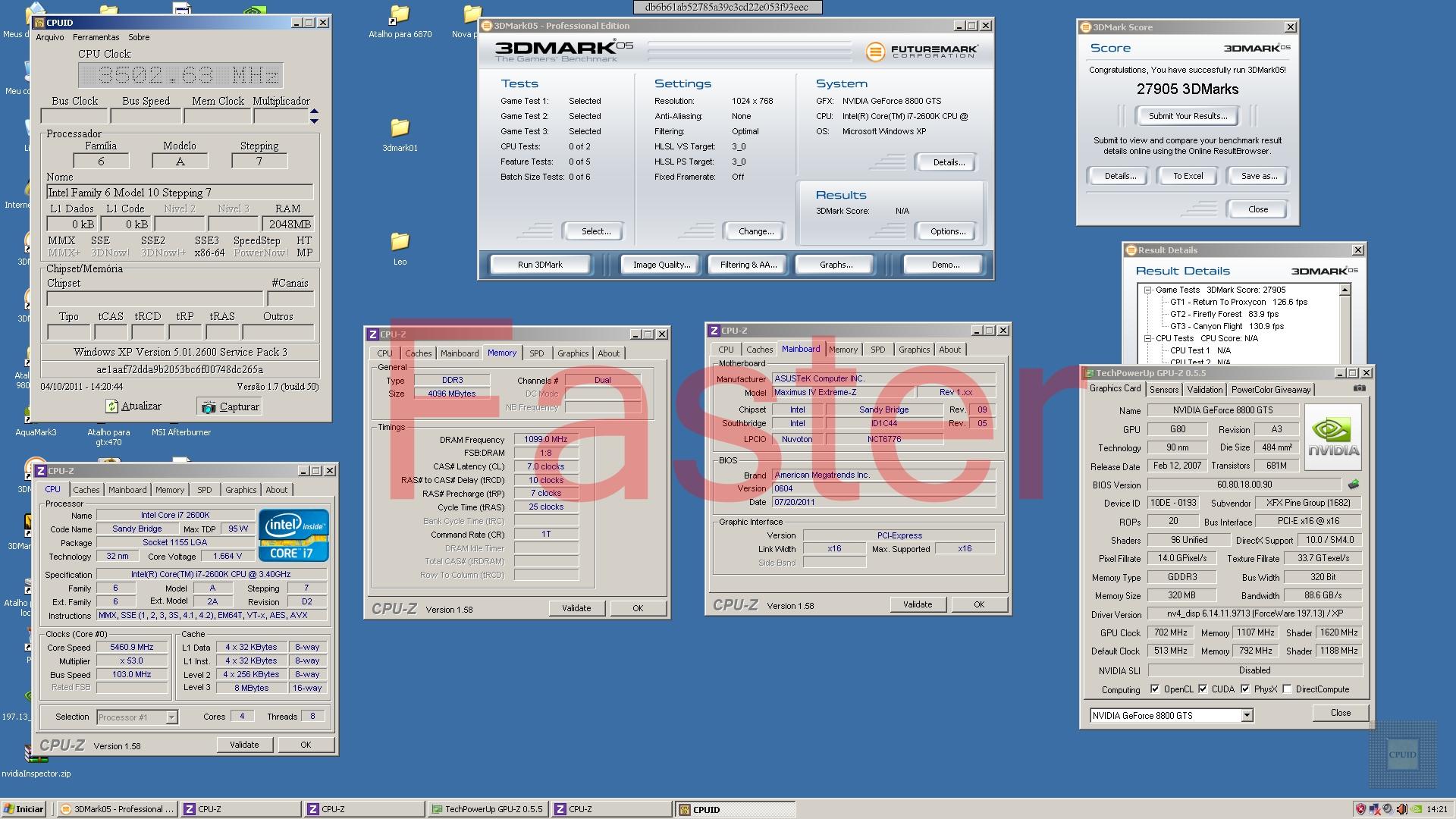Click Save as button in 3DMark Score
This screenshot has height=819, width=1456.
point(1259,176)
